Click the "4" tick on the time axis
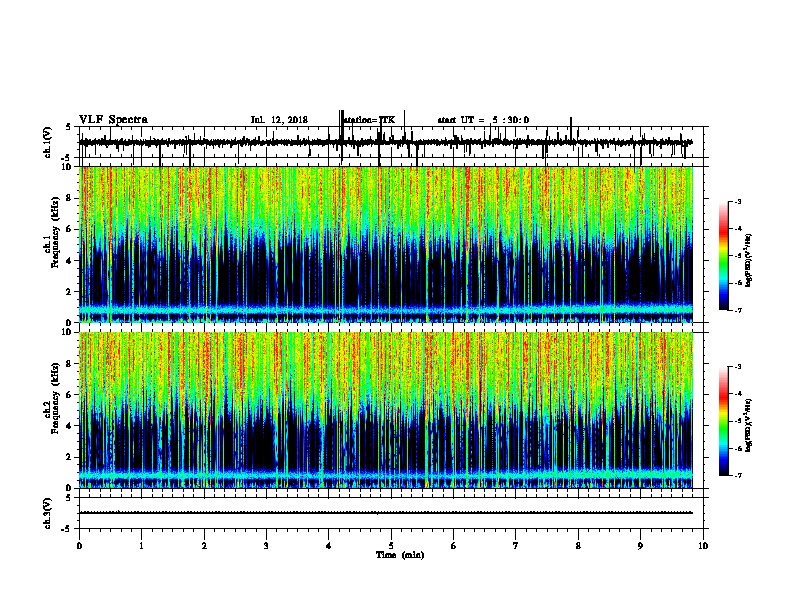 (x=329, y=546)
